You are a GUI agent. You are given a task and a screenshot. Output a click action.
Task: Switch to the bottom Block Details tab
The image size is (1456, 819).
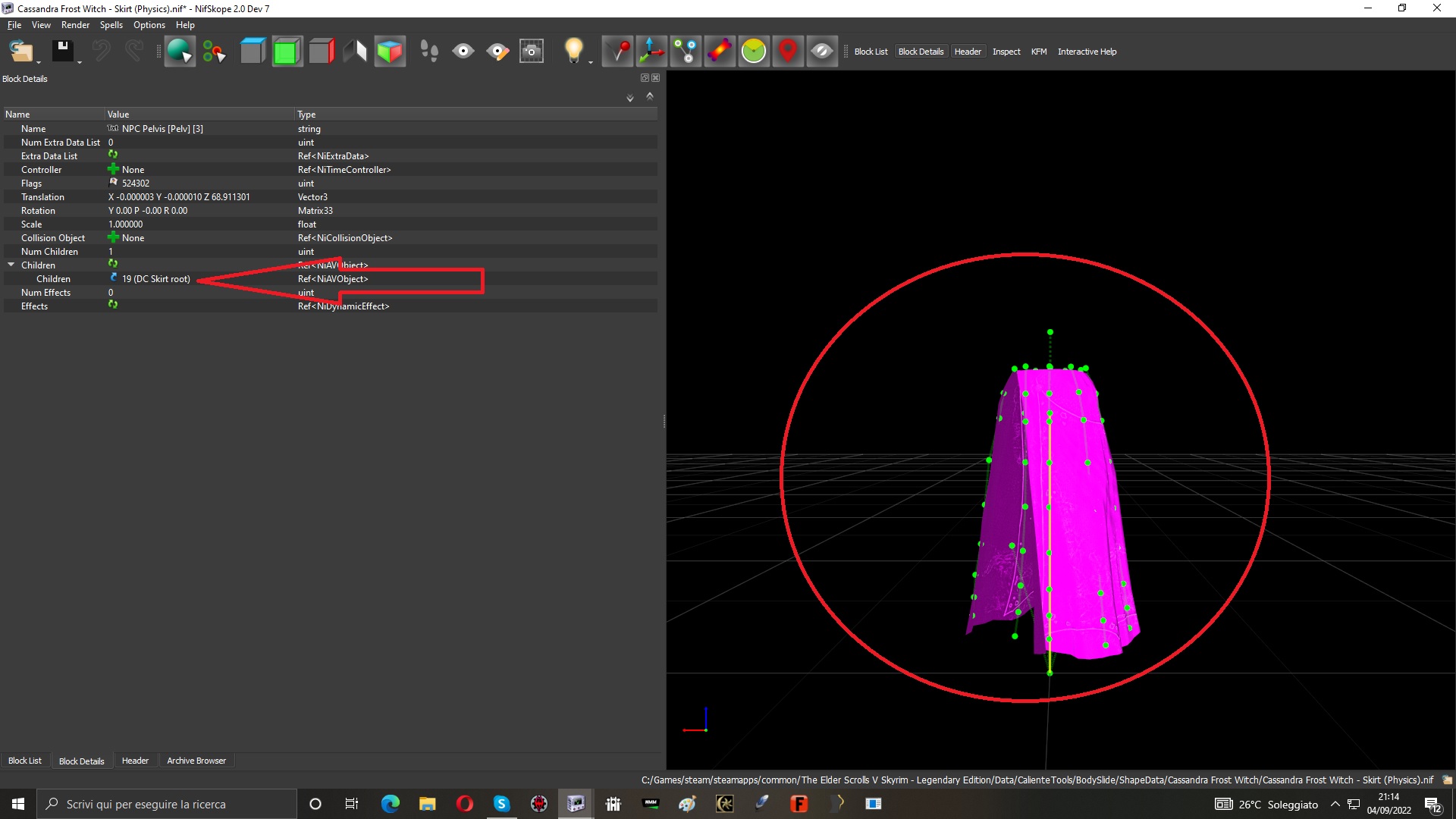click(x=82, y=761)
